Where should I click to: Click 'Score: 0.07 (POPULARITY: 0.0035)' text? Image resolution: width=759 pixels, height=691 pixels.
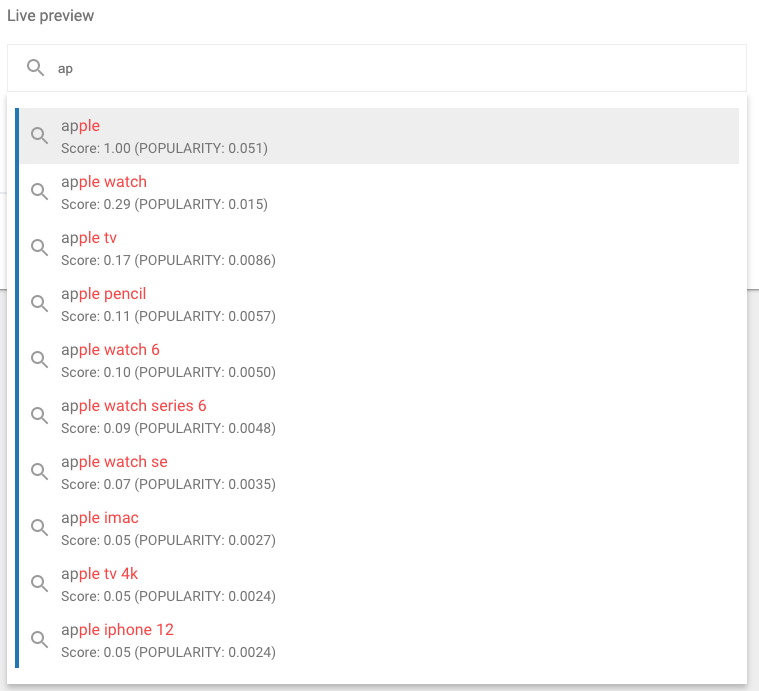coord(168,484)
